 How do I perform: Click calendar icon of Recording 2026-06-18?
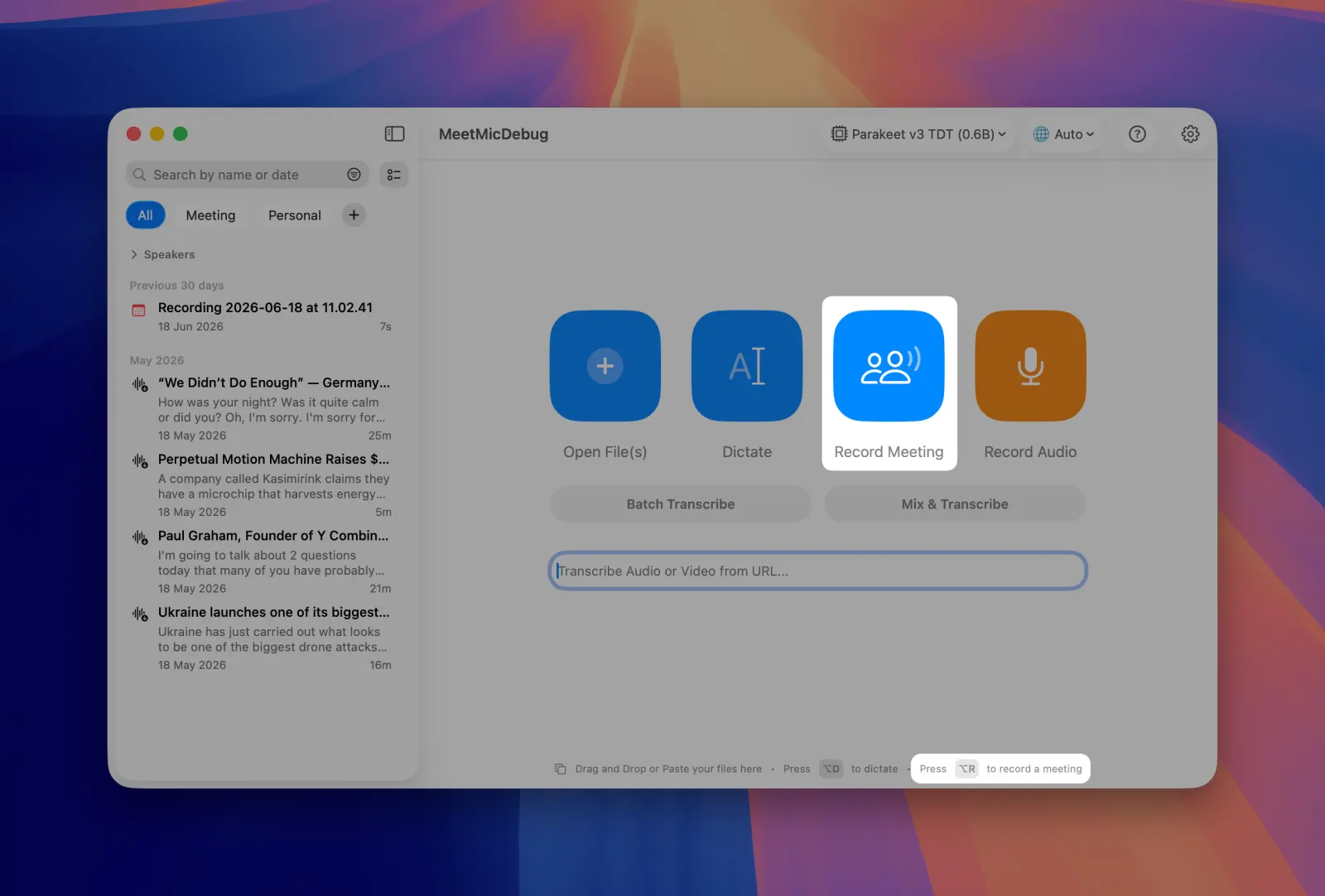139,311
